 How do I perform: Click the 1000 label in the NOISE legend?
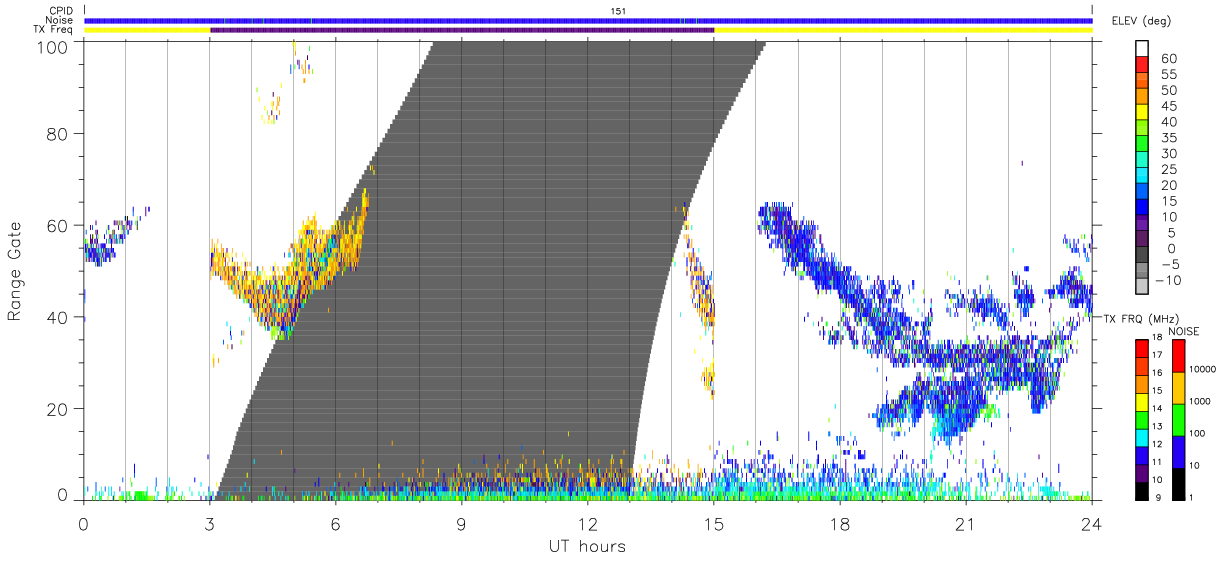click(1202, 402)
